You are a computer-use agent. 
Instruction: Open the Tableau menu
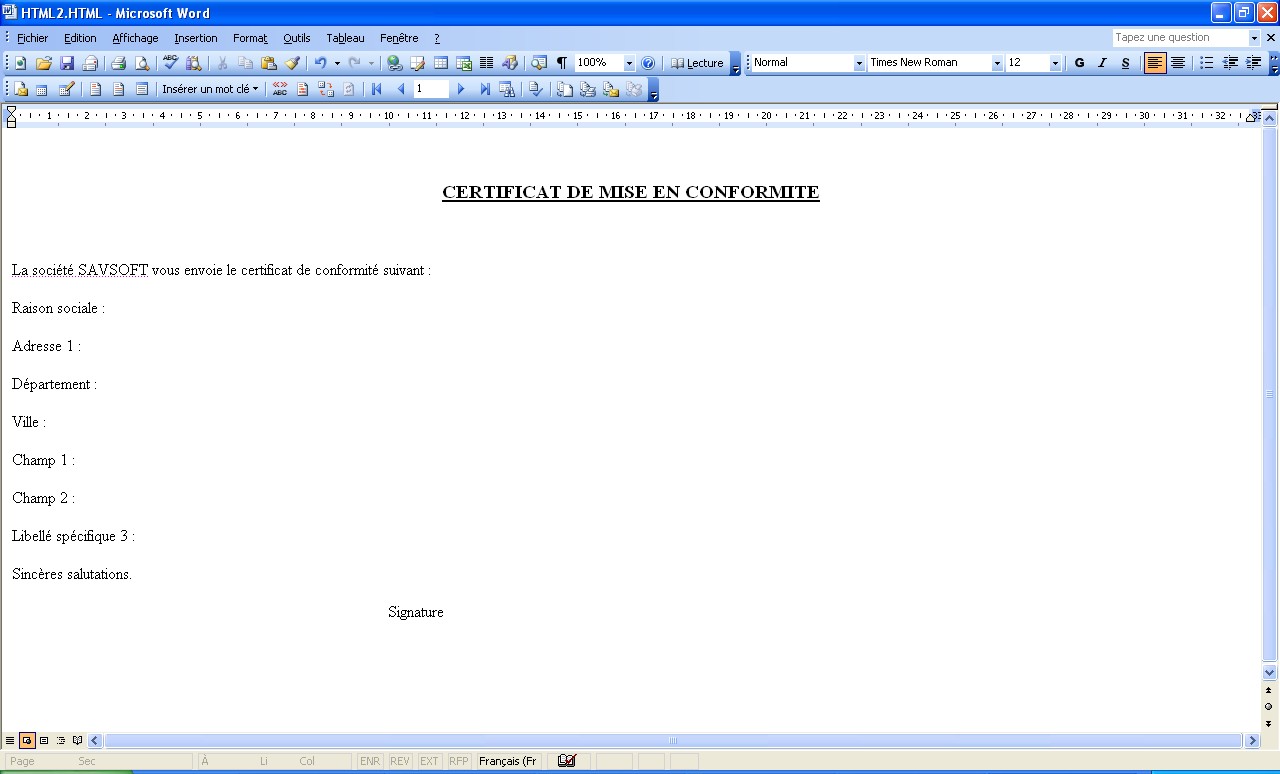[x=345, y=38]
